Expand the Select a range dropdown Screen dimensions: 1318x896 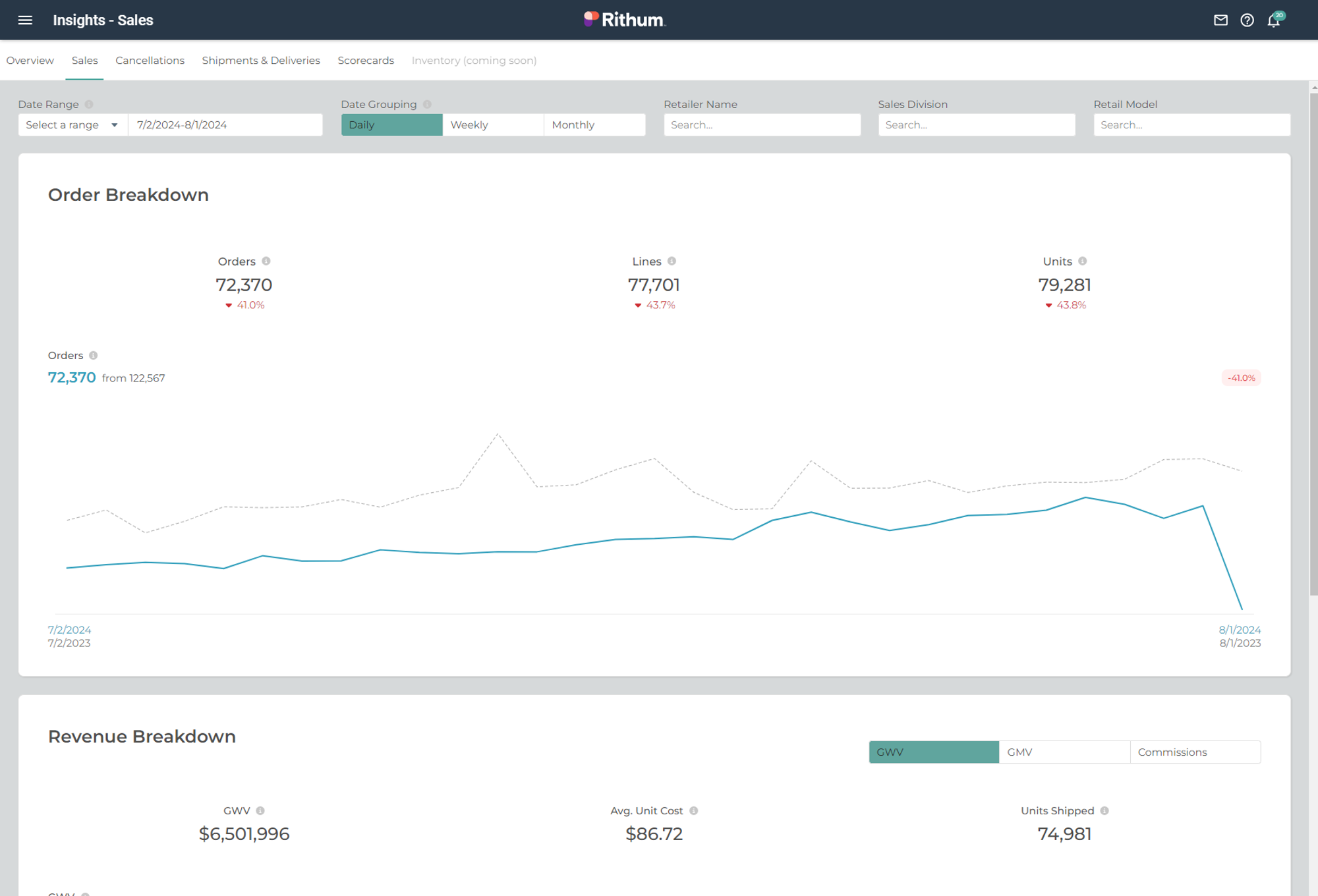pyautogui.click(x=72, y=125)
